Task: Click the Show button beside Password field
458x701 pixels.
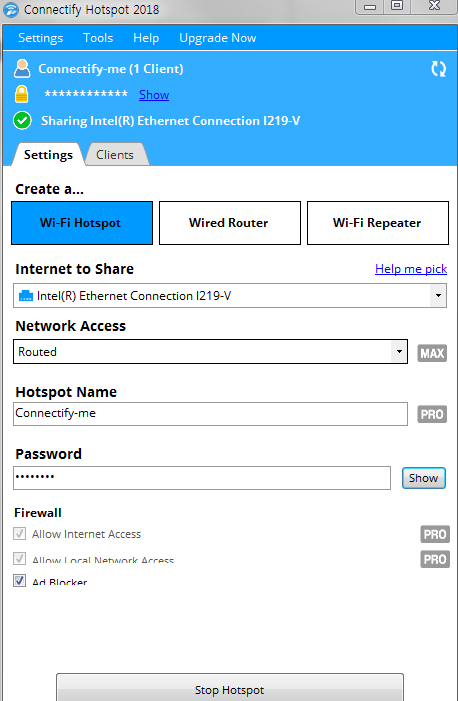Action: pyautogui.click(x=424, y=478)
